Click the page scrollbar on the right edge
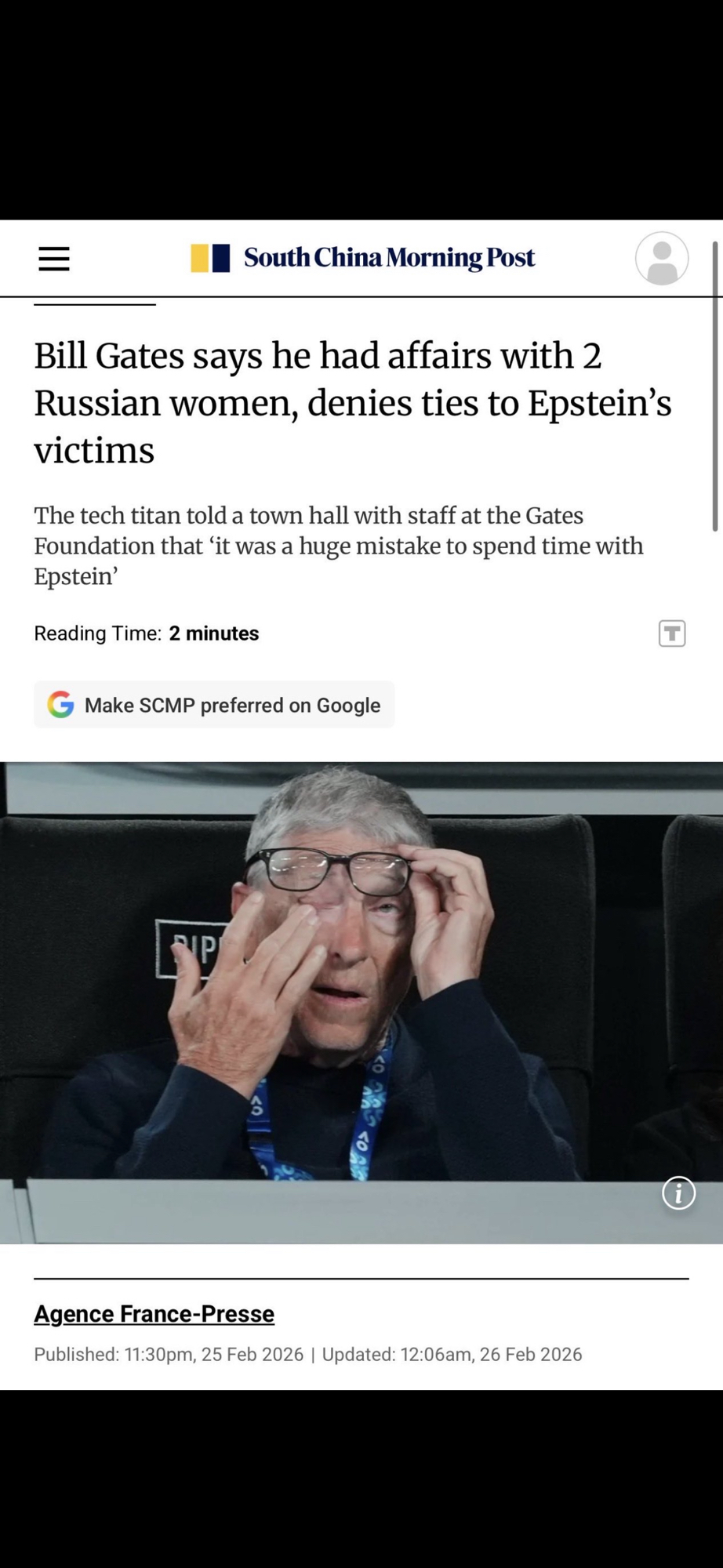This screenshot has width=723, height=1568. click(x=715, y=387)
